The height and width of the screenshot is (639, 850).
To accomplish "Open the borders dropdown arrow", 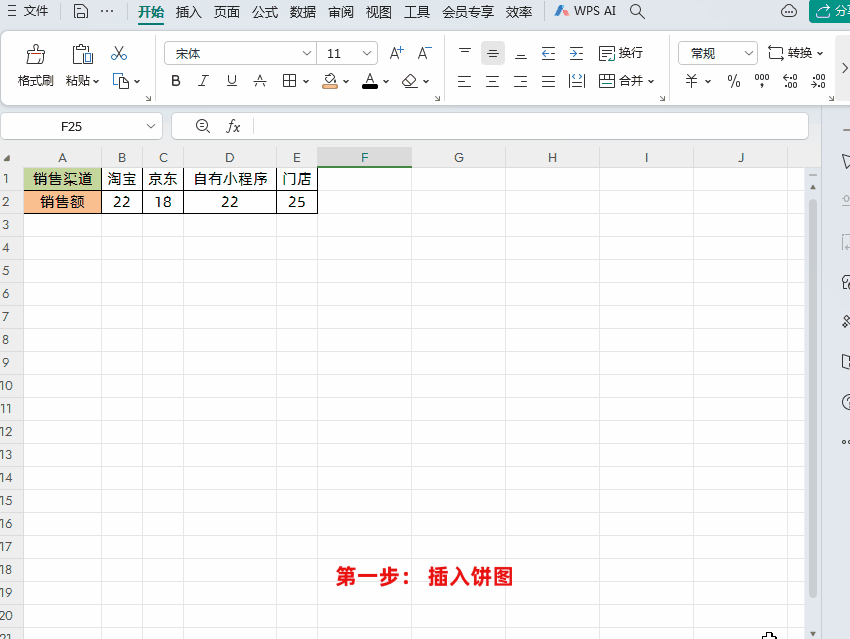I will (306, 81).
